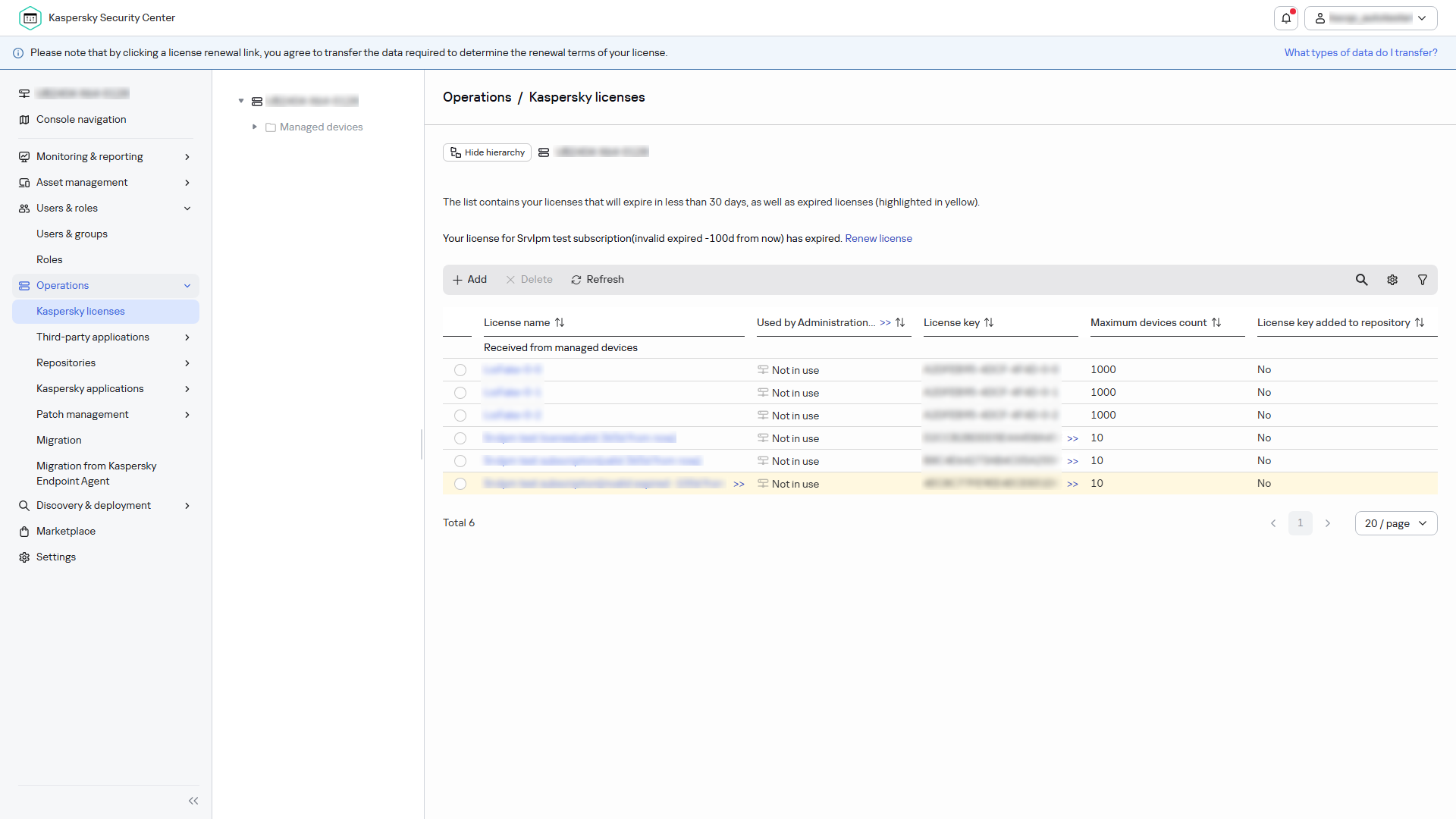Go to the next page arrow

pos(1328,523)
